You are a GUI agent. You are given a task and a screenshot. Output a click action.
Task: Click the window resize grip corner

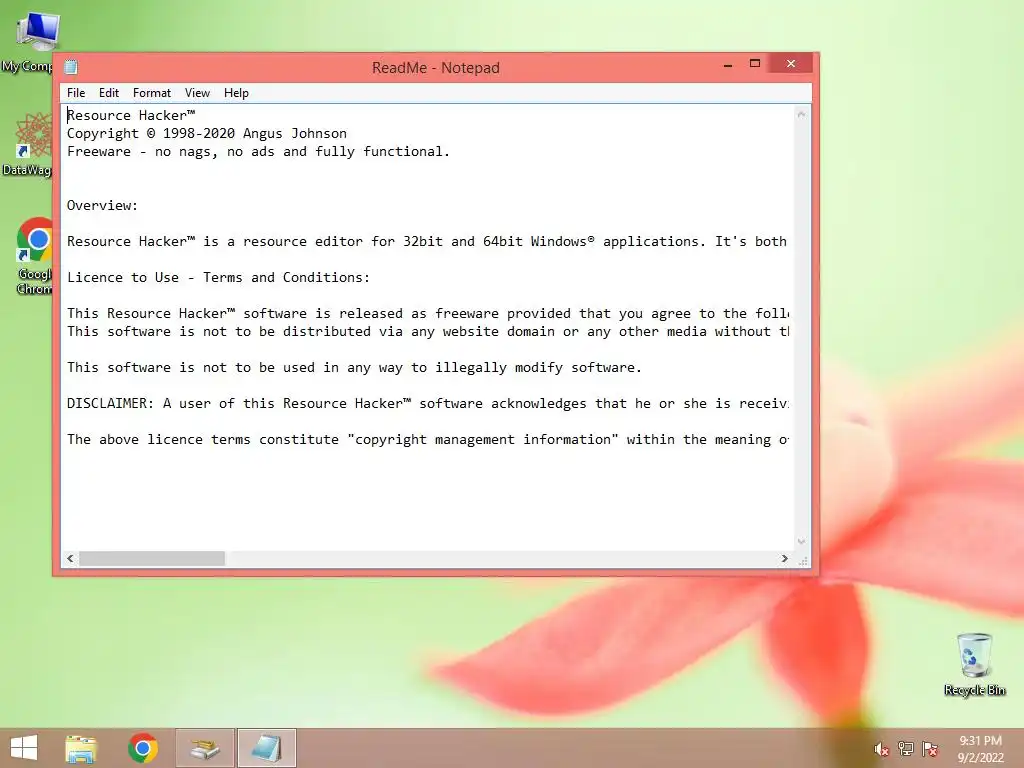coord(803,561)
